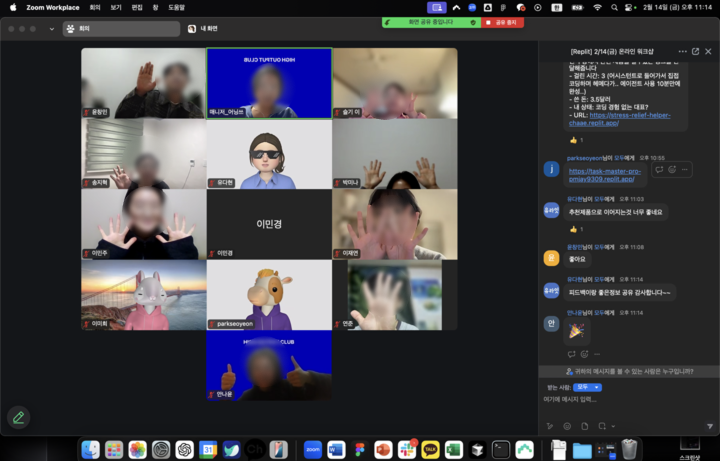Viewport: 720px width, 461px height.
Task: Open the window title bar chevron dropdown
Action: [51, 29]
